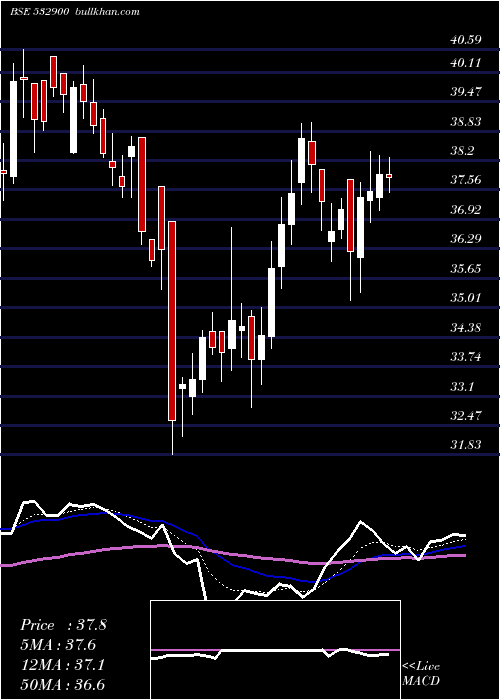The height and width of the screenshot is (700, 500).
Task: Click the <<Live MACD label
Action: point(421,674)
